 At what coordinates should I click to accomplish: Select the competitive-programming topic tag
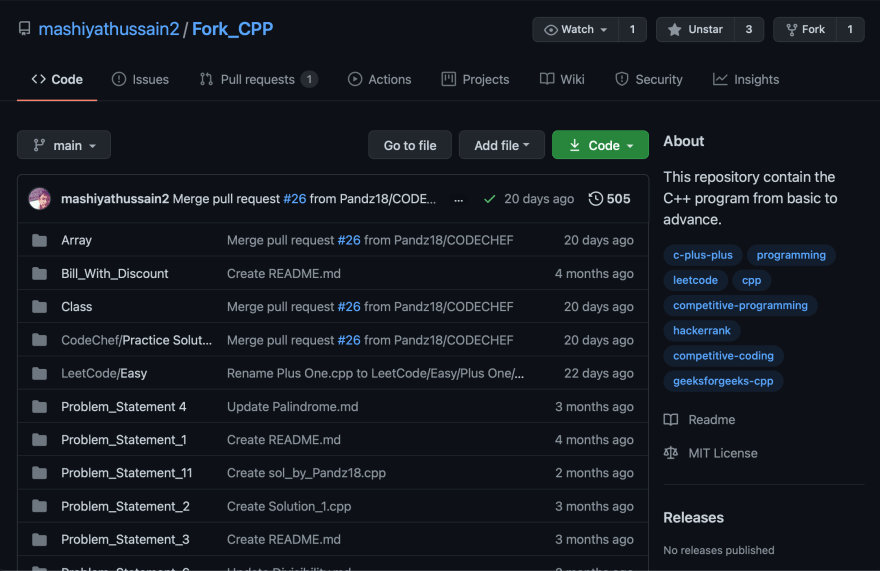pyautogui.click(x=740, y=305)
